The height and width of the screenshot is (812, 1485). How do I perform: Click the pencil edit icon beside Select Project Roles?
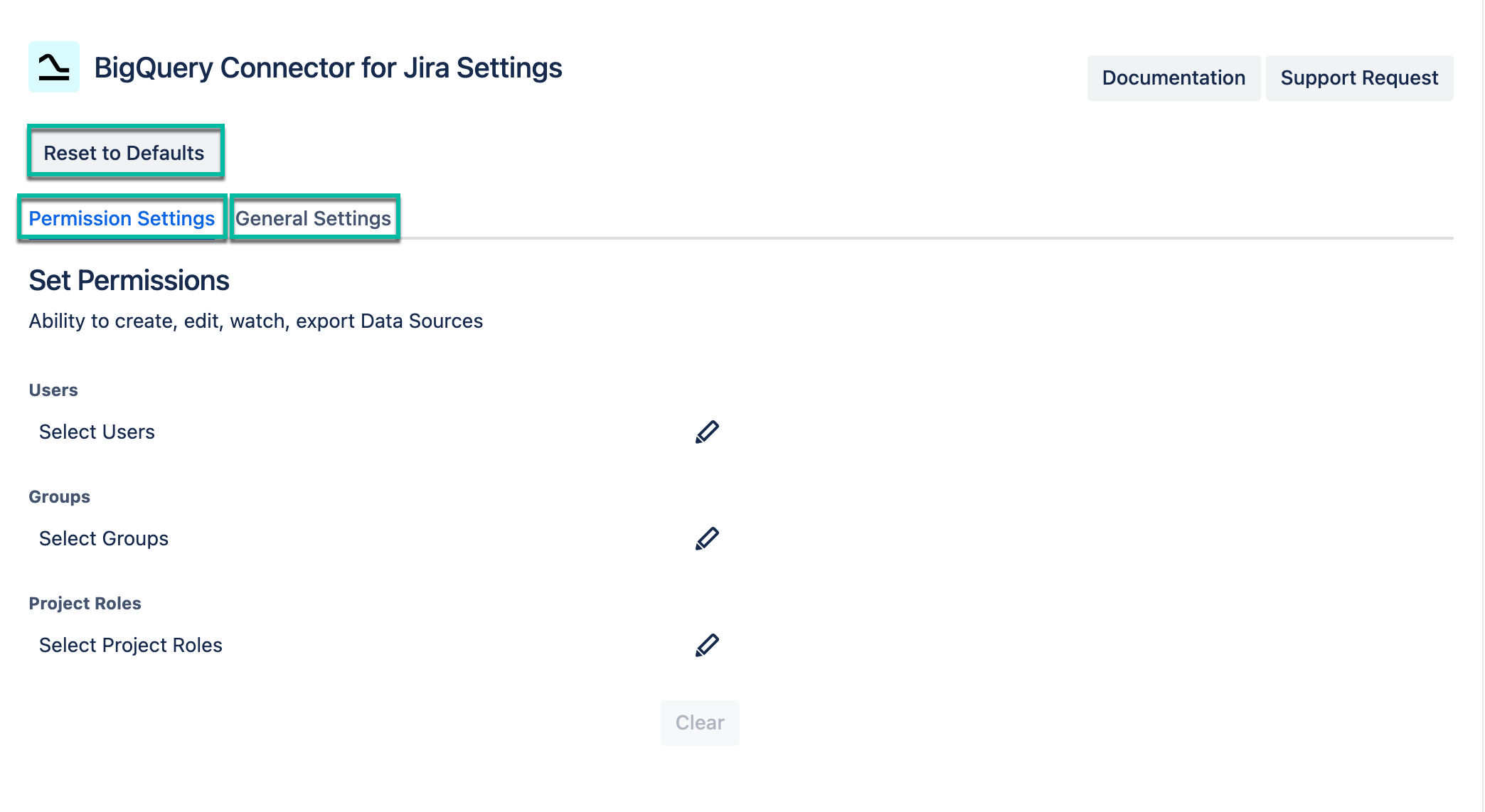tap(708, 645)
